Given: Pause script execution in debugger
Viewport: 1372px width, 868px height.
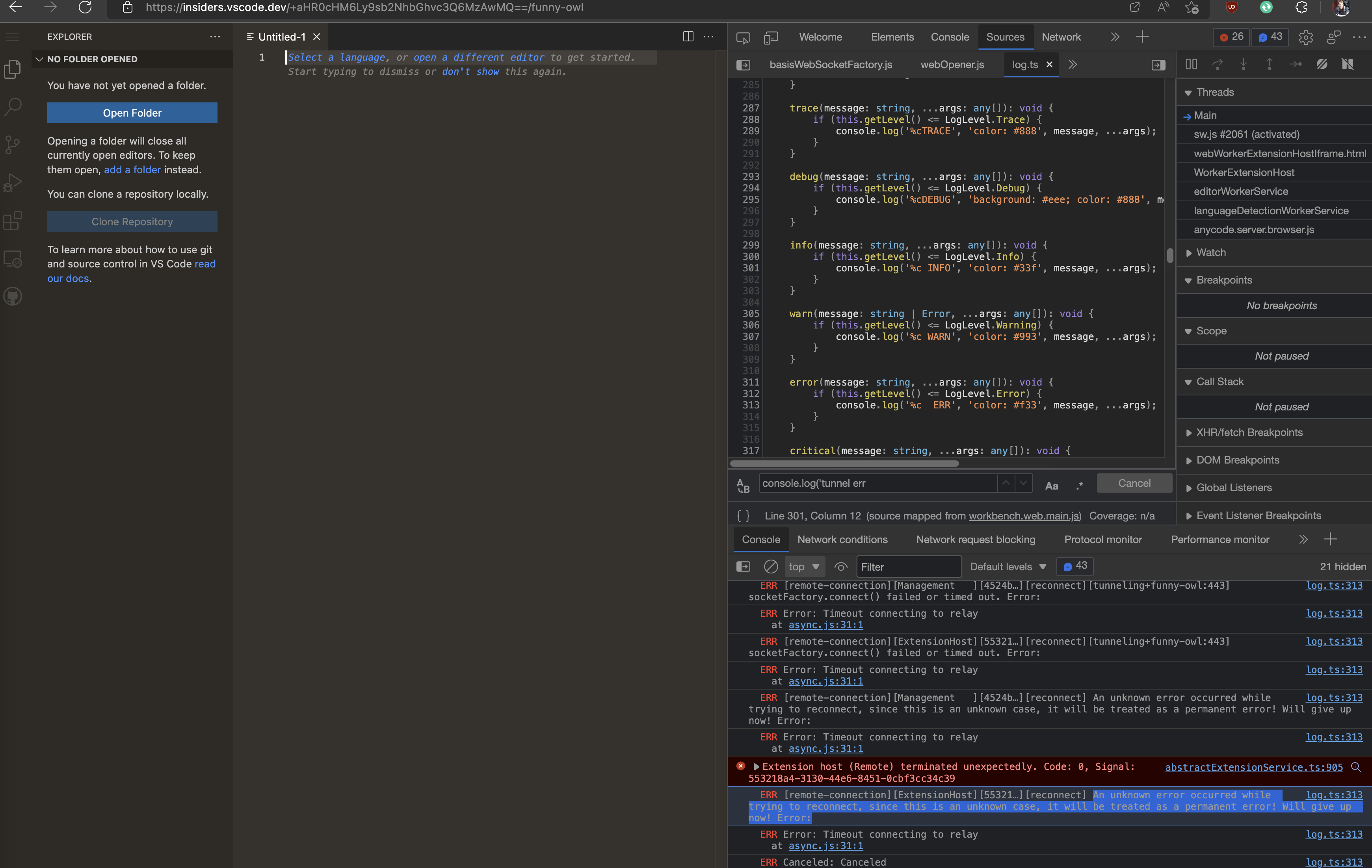Looking at the screenshot, I should (x=1191, y=64).
